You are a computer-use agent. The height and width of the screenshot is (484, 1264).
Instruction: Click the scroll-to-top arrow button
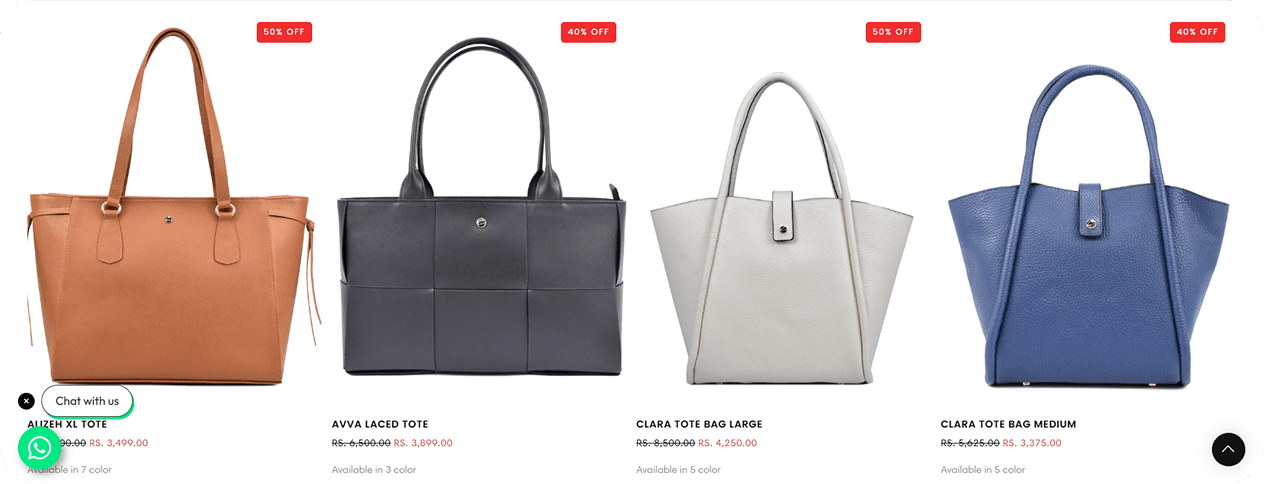(1228, 450)
